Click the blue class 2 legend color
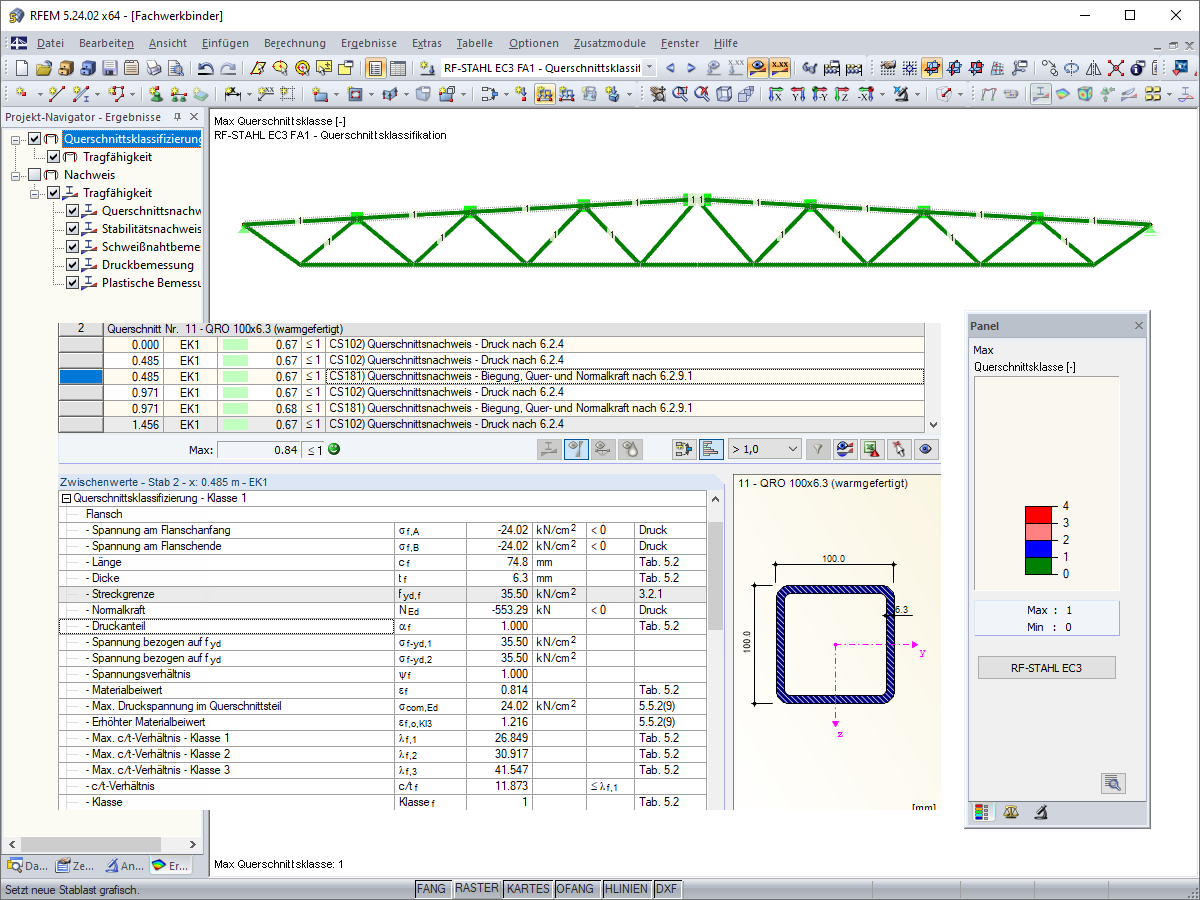The height and width of the screenshot is (900, 1200). point(1040,548)
